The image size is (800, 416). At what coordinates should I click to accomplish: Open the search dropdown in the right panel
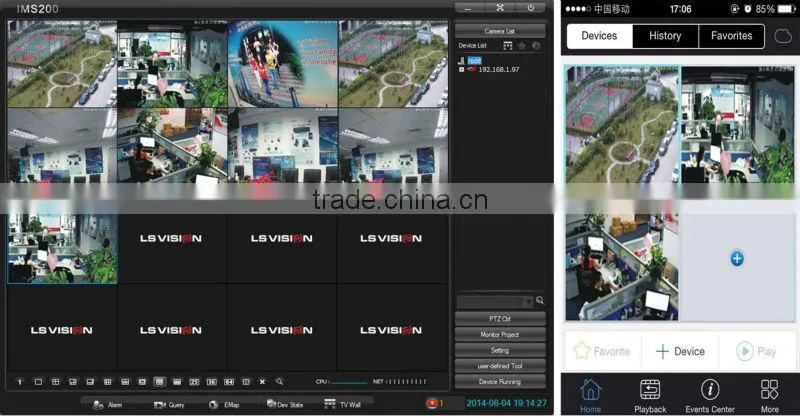[529, 301]
